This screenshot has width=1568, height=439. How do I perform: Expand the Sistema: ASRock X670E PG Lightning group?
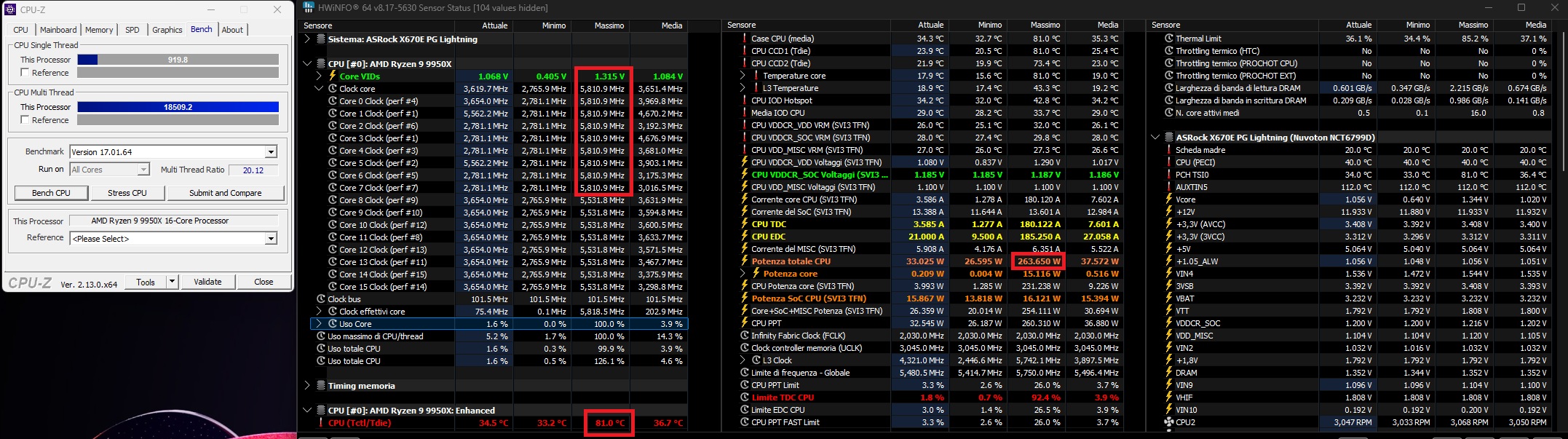tap(306, 39)
